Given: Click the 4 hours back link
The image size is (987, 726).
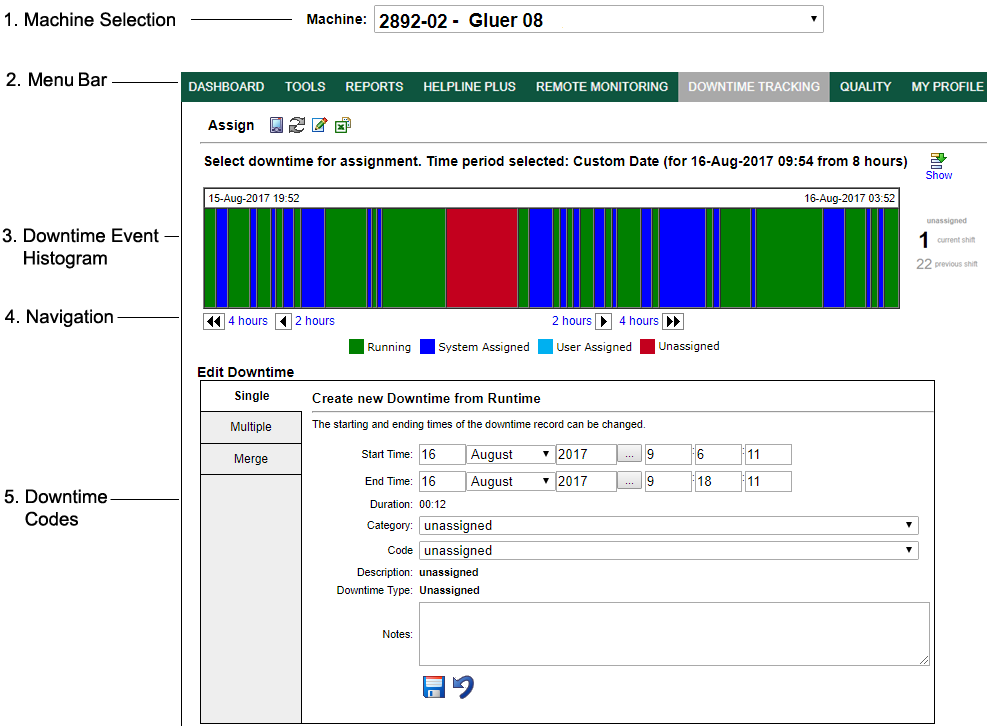Looking at the screenshot, I should click(247, 321).
